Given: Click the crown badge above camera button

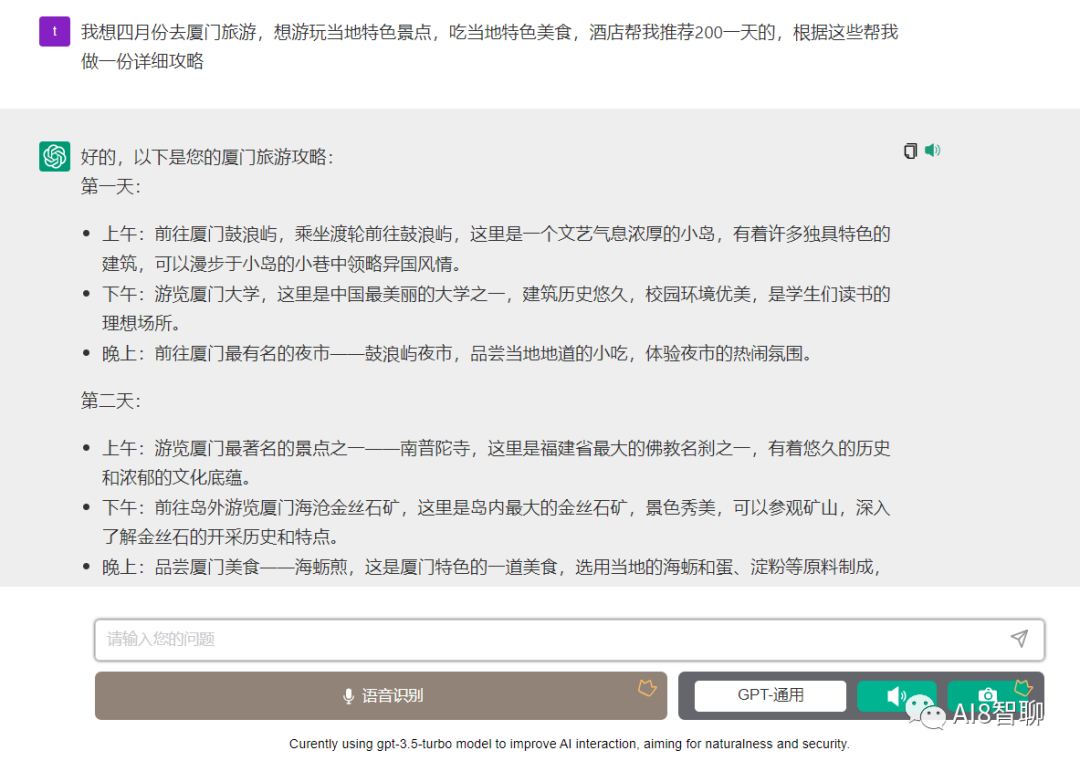Looking at the screenshot, I should click(1022, 687).
